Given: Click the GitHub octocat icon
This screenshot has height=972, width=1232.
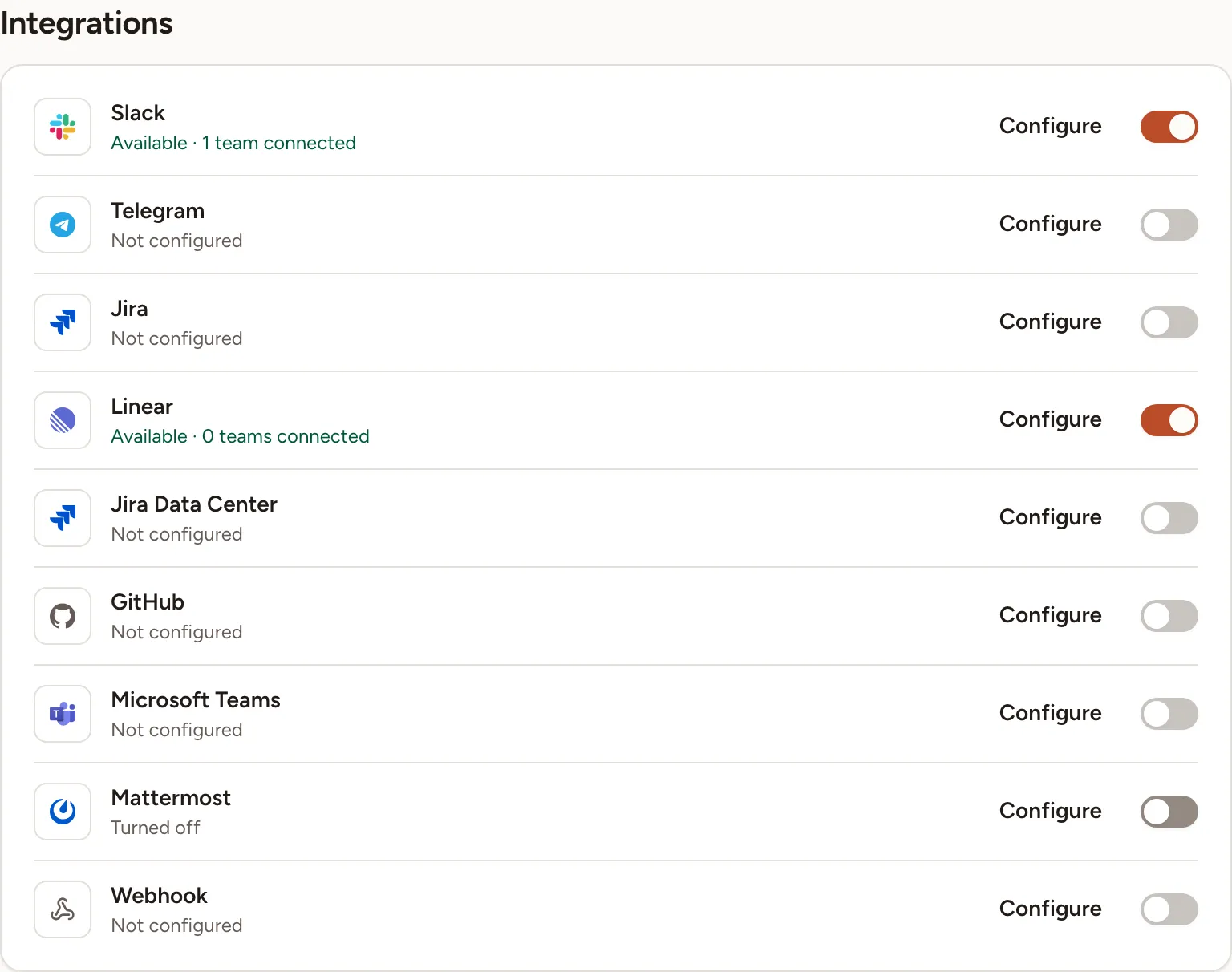Looking at the screenshot, I should coord(63,616).
